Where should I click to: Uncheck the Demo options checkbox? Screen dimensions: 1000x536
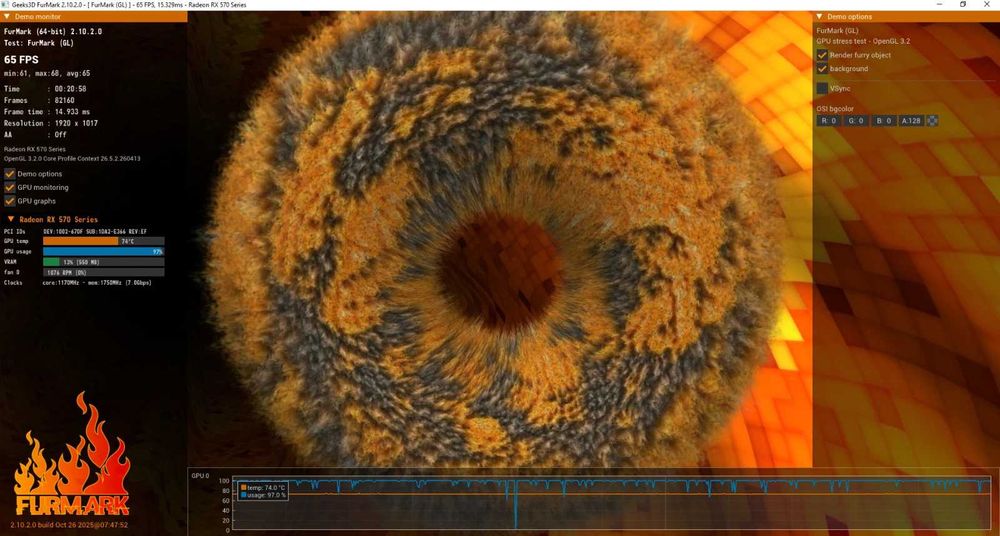10,174
